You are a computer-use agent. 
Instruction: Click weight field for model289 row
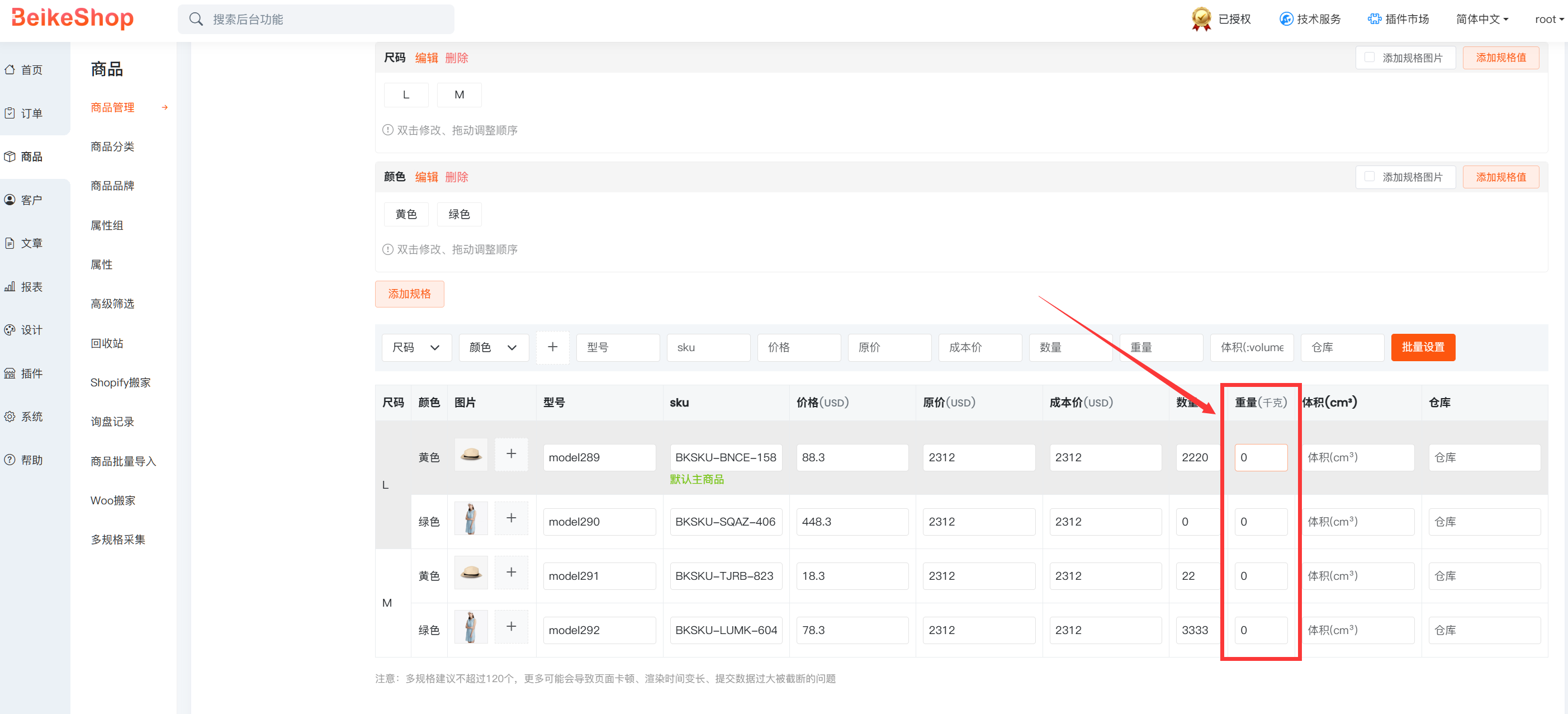(x=1260, y=457)
